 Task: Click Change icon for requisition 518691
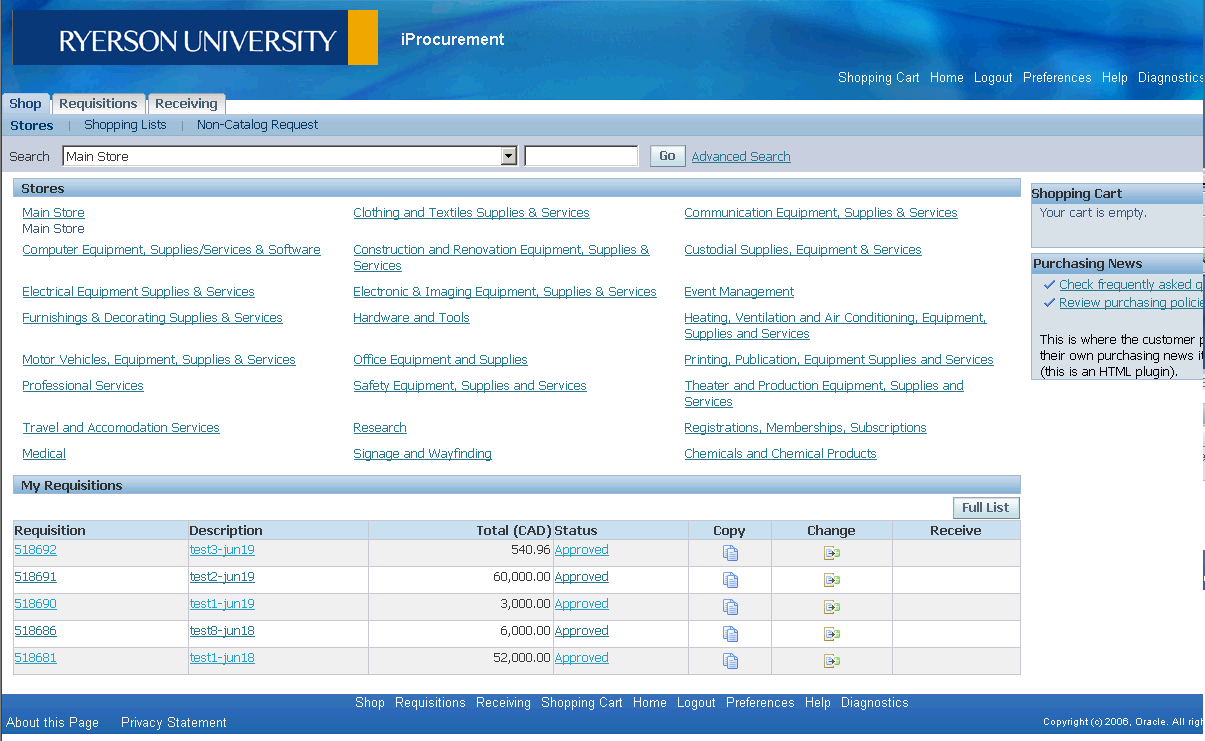(x=831, y=580)
